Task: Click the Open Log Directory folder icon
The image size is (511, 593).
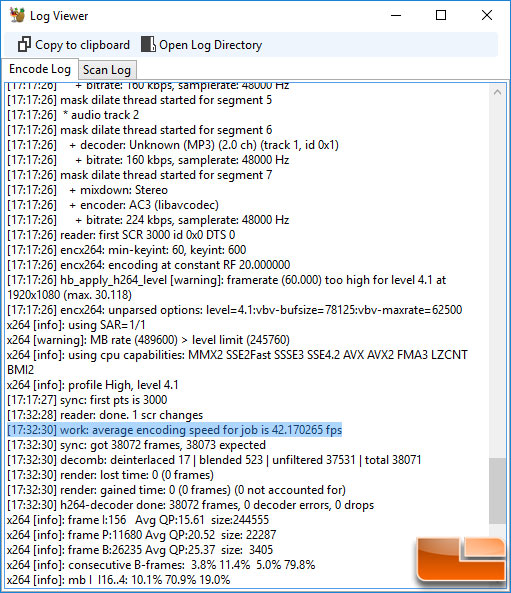Action: (x=148, y=45)
